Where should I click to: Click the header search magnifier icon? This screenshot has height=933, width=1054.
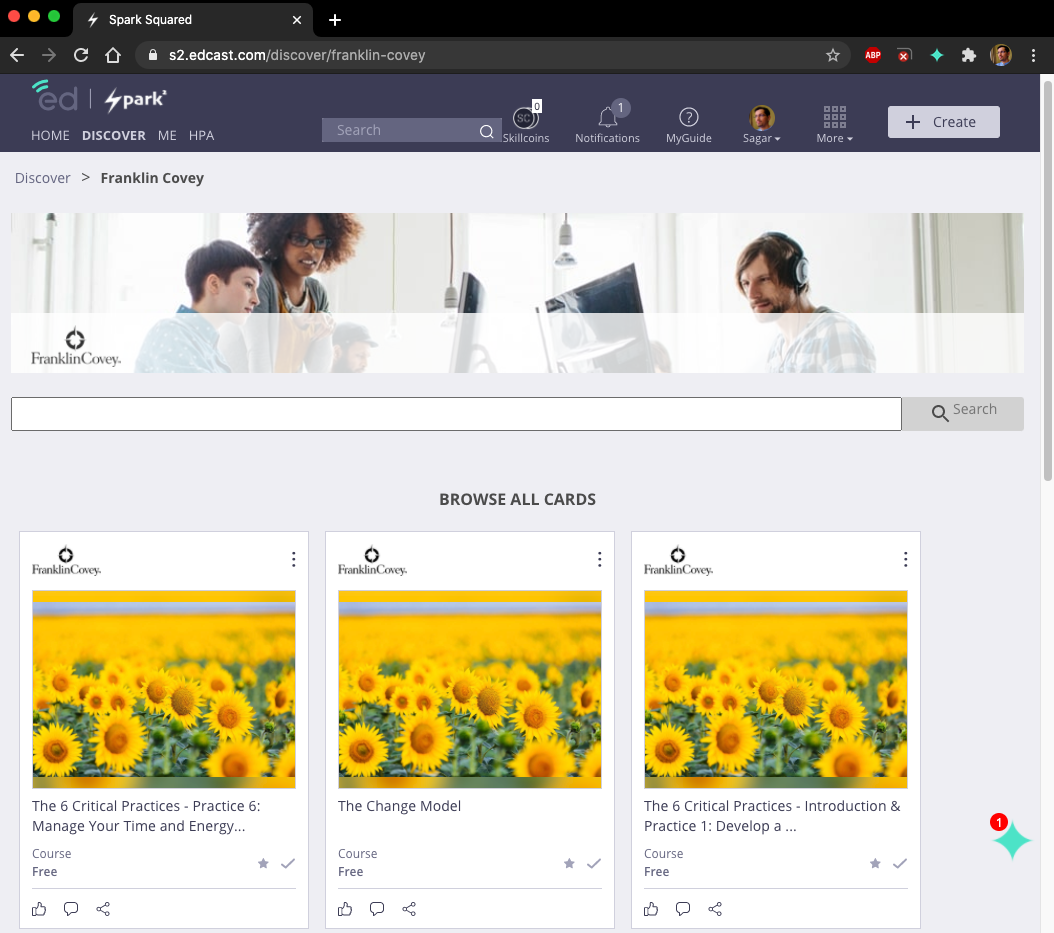(487, 131)
